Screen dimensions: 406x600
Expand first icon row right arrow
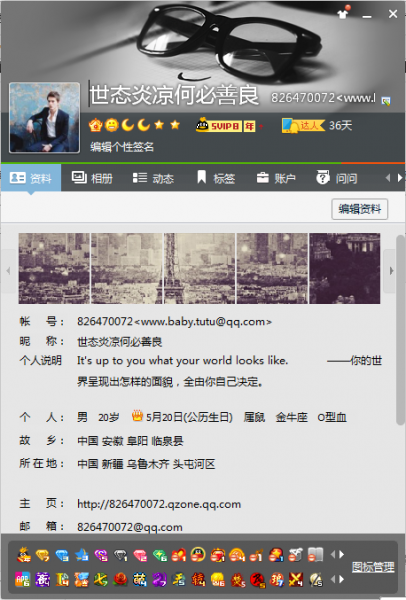[x=341, y=554]
